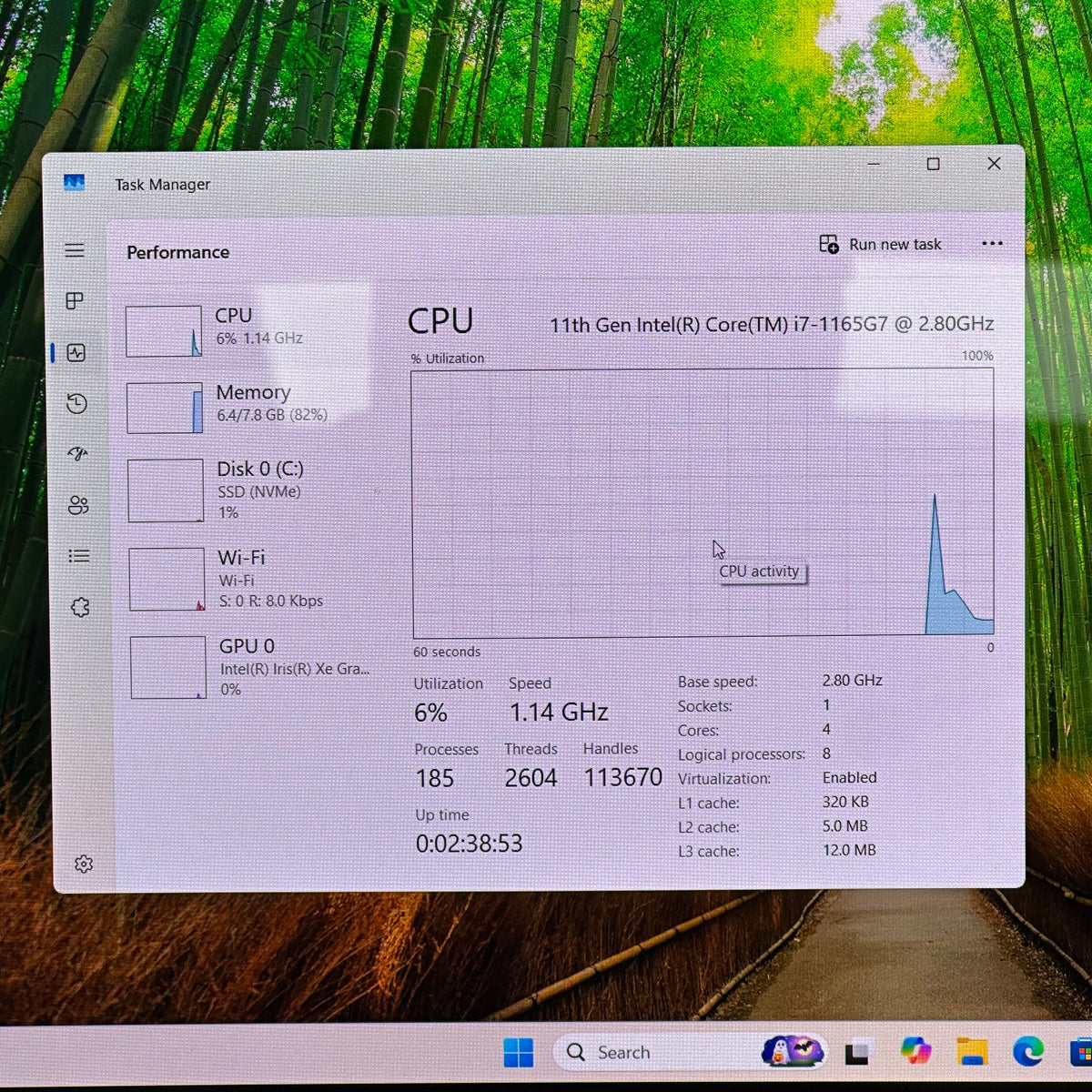This screenshot has width=1092, height=1092.
Task: Click the taskbar Search box
Action: click(x=689, y=1052)
